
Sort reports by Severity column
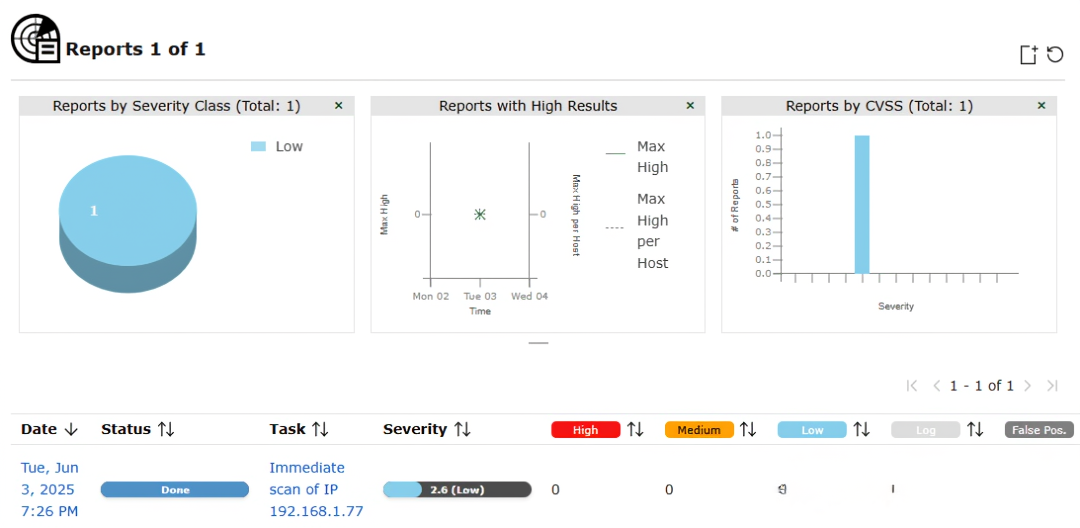(426, 429)
